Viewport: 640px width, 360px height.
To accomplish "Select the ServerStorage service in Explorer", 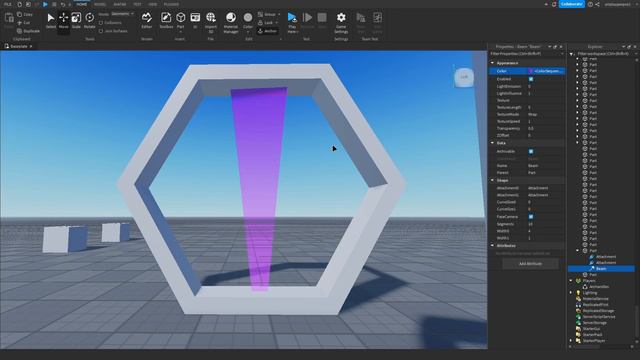I will pos(591,322).
